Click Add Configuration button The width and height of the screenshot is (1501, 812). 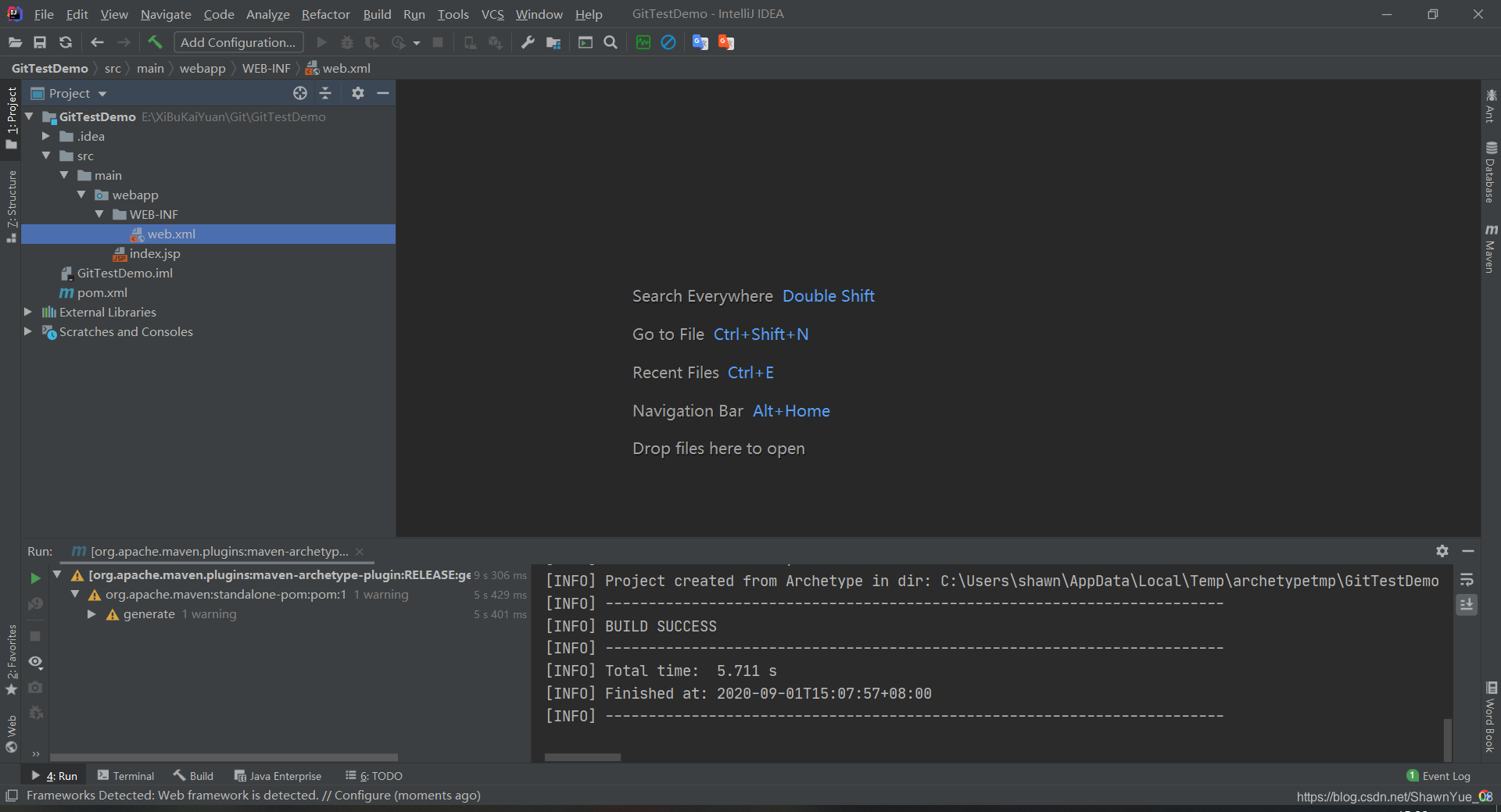click(238, 42)
